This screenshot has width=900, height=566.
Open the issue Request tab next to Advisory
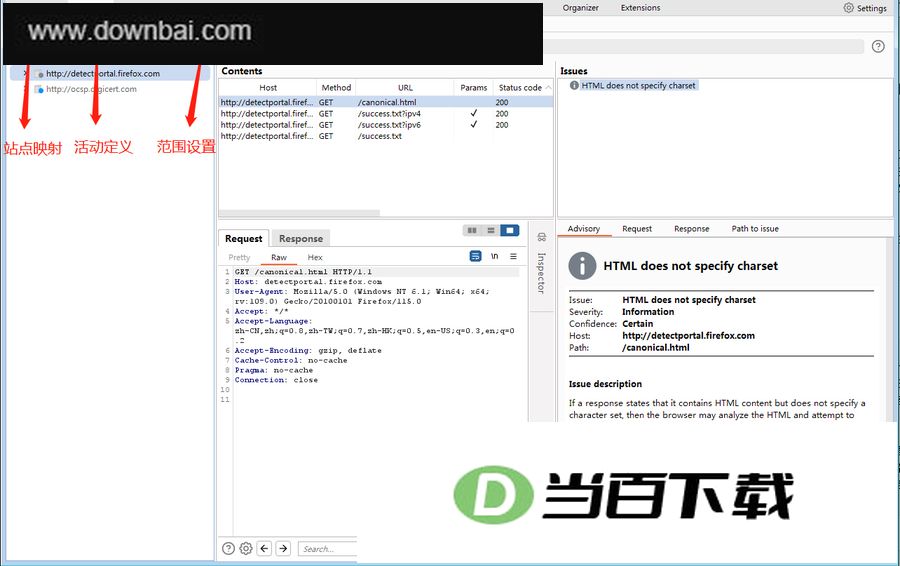pos(637,228)
